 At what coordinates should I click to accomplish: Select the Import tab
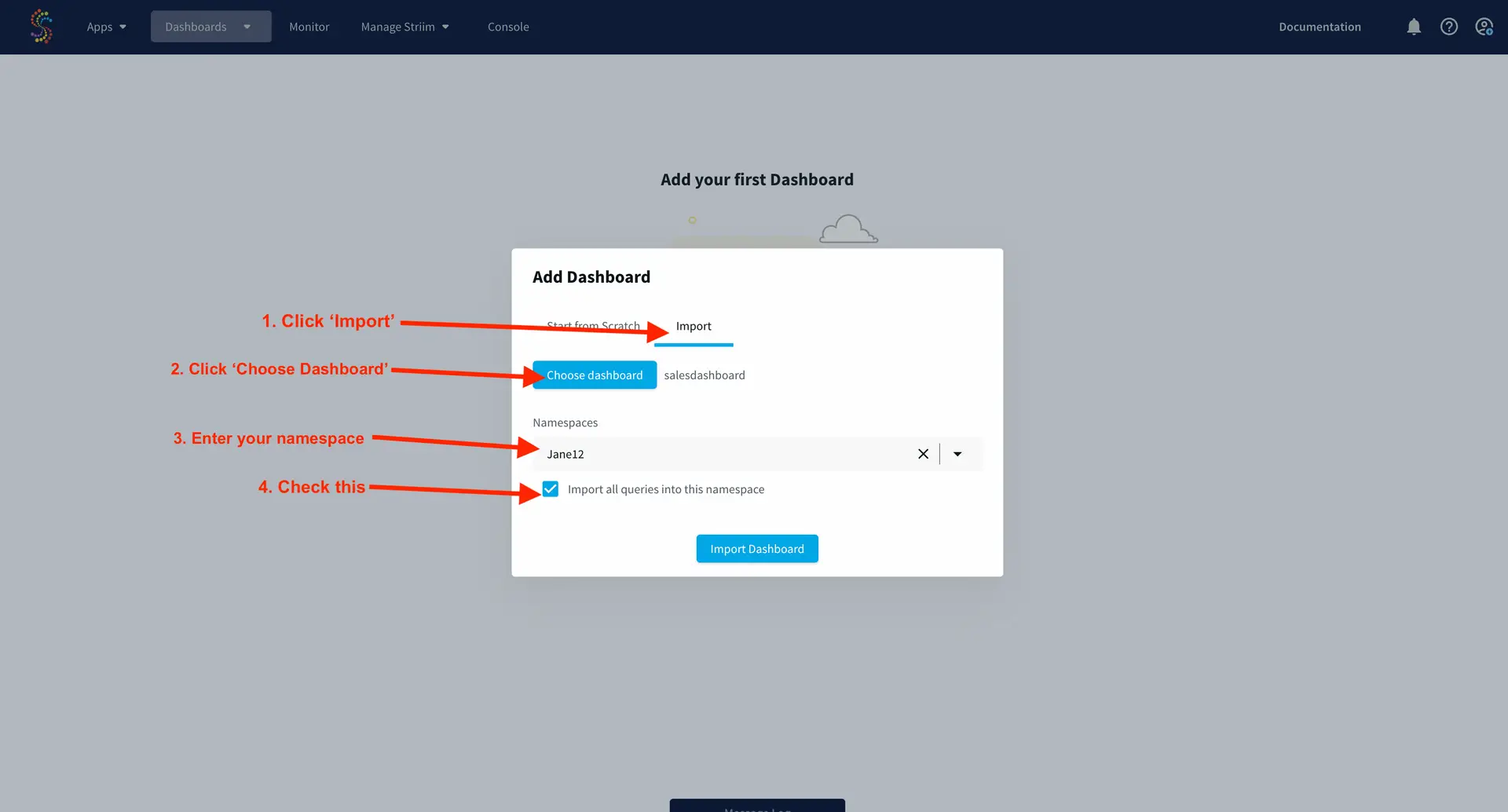[694, 326]
